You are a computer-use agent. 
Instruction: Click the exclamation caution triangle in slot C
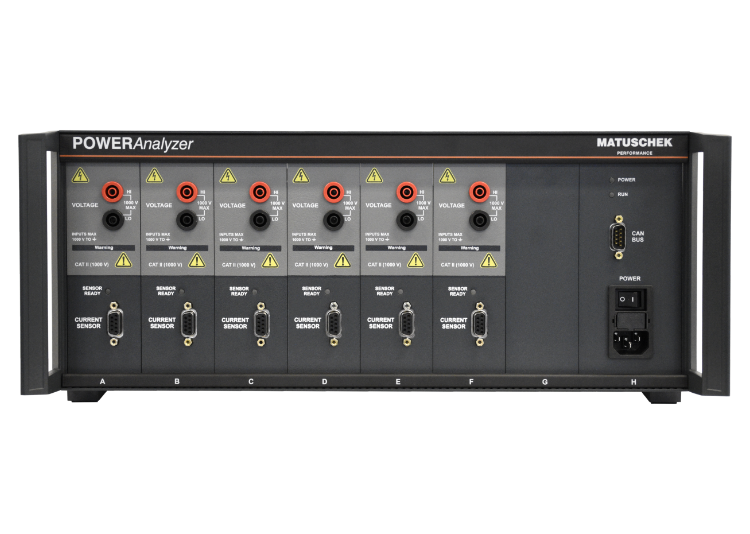tap(270, 260)
